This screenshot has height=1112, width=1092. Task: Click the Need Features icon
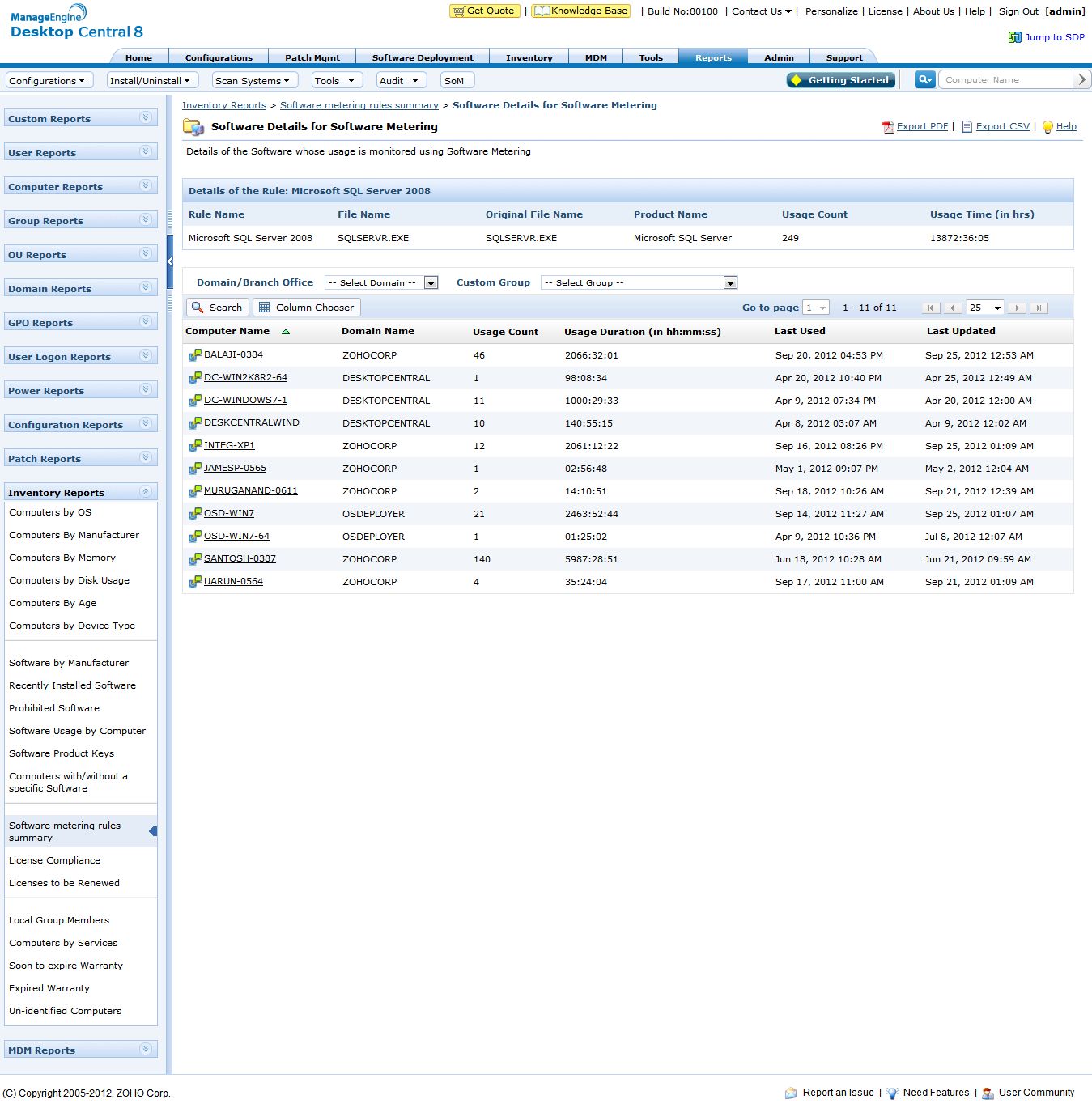[892, 1093]
